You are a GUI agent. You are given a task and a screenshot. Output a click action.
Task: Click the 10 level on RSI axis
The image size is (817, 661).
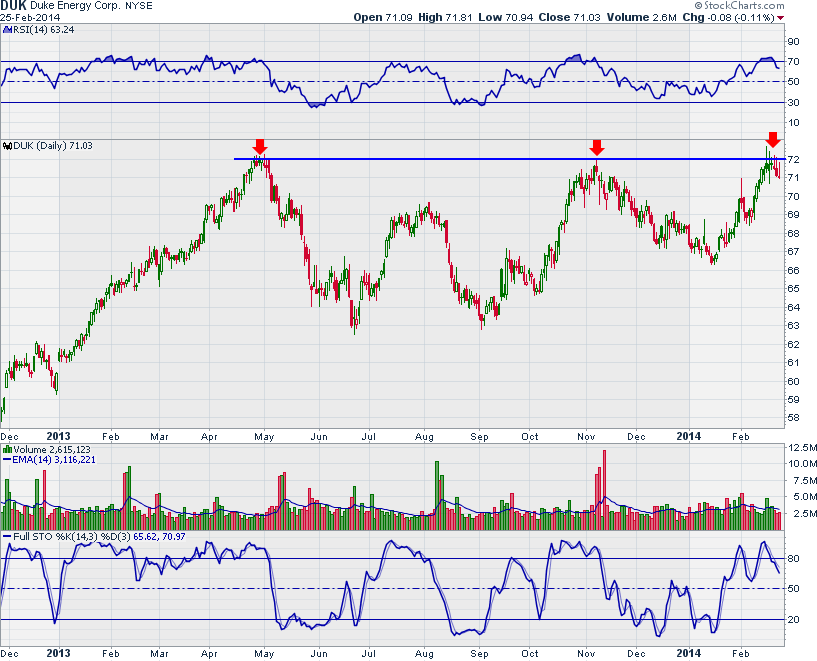[793, 123]
